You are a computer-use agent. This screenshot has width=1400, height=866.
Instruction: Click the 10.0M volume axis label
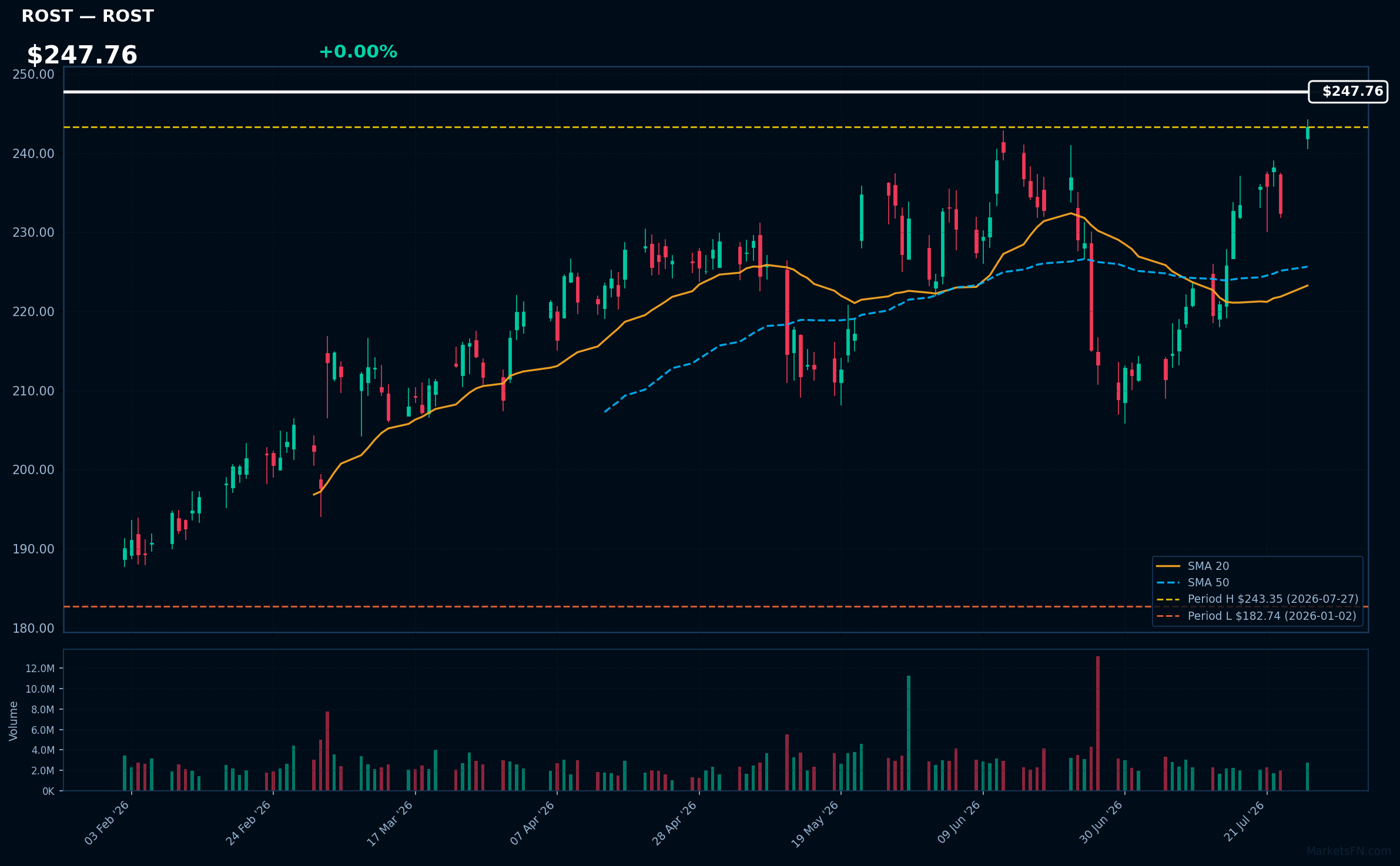(40, 689)
